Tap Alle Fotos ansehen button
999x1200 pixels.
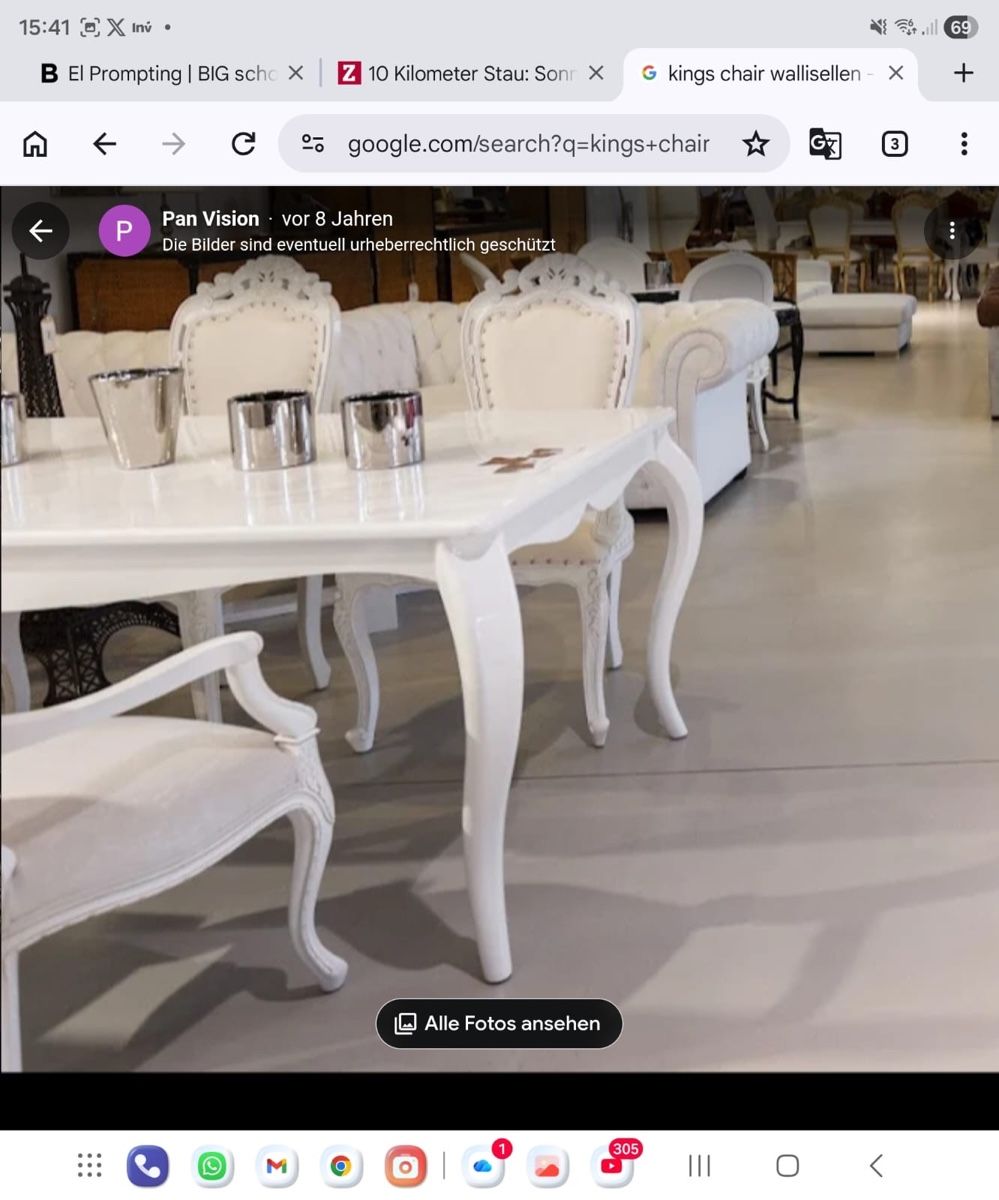(499, 1023)
